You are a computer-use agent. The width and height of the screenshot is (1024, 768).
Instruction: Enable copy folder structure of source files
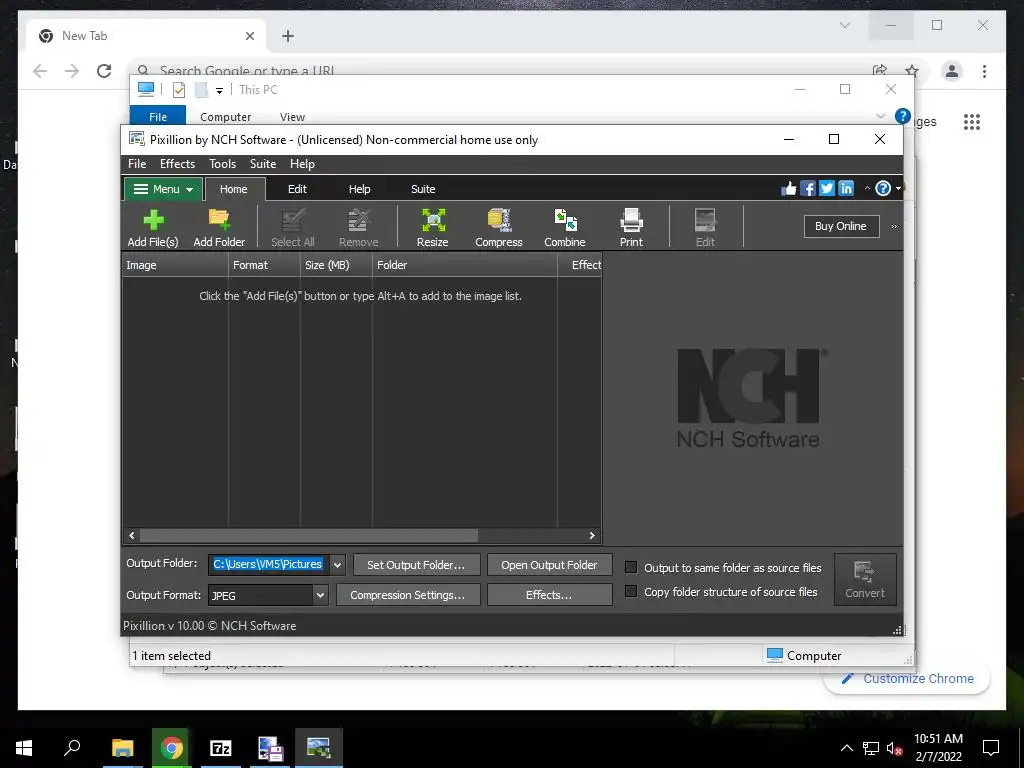631,591
